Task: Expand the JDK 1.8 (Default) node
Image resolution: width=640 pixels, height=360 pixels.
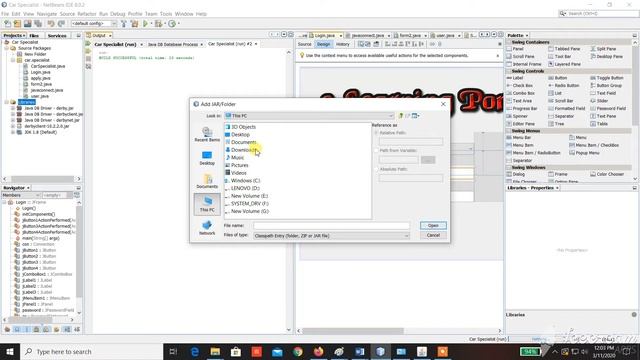Action: pos(13,132)
